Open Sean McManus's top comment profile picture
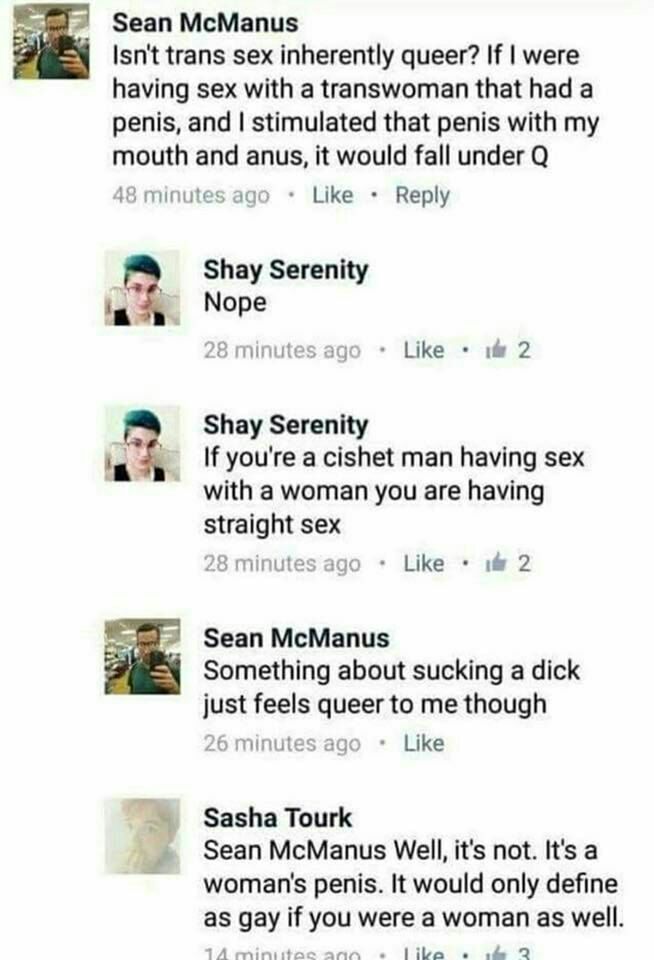 (x=51, y=43)
